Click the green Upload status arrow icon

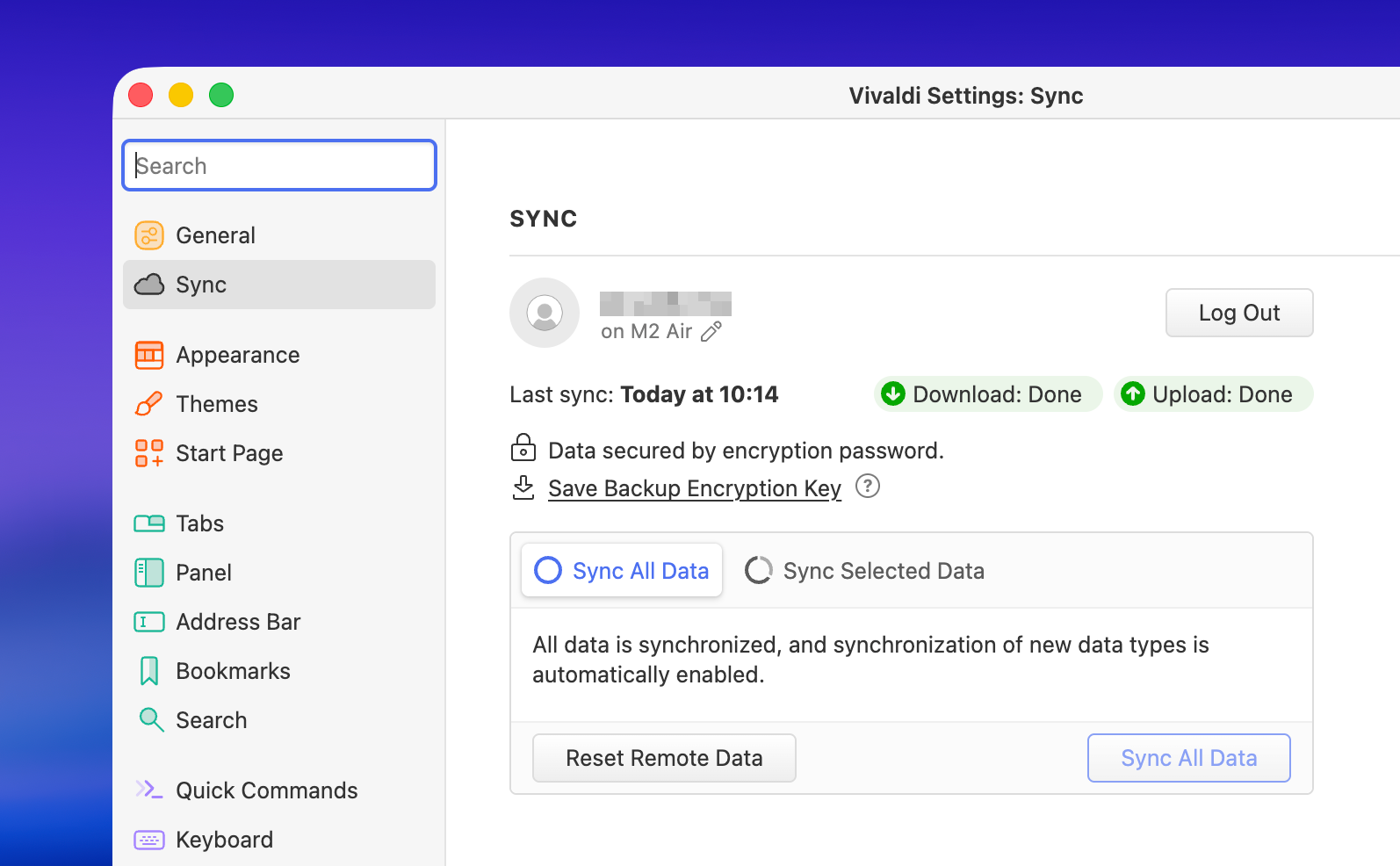[x=1133, y=393]
